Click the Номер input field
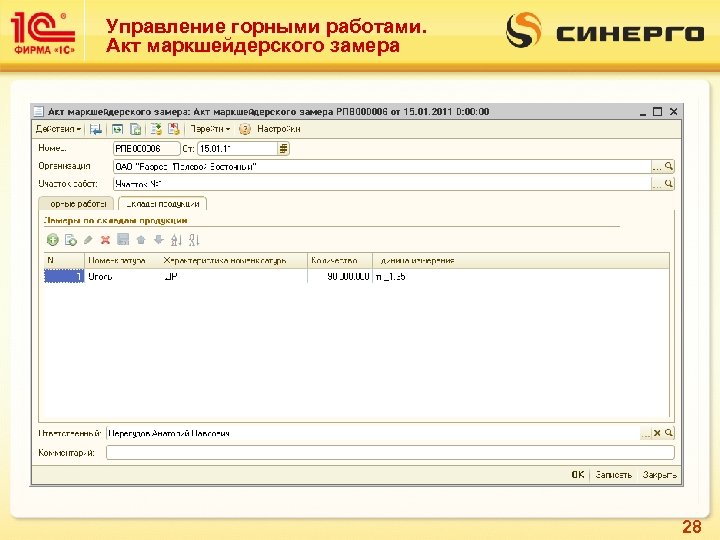Viewport: 720px width, 540px height. tap(146, 149)
